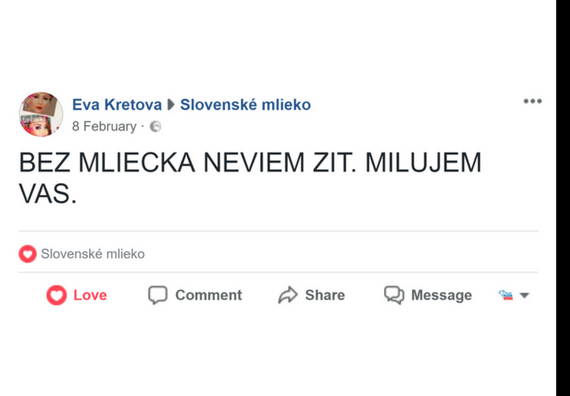Click the Share button label
570x396 pixels.
(325, 295)
